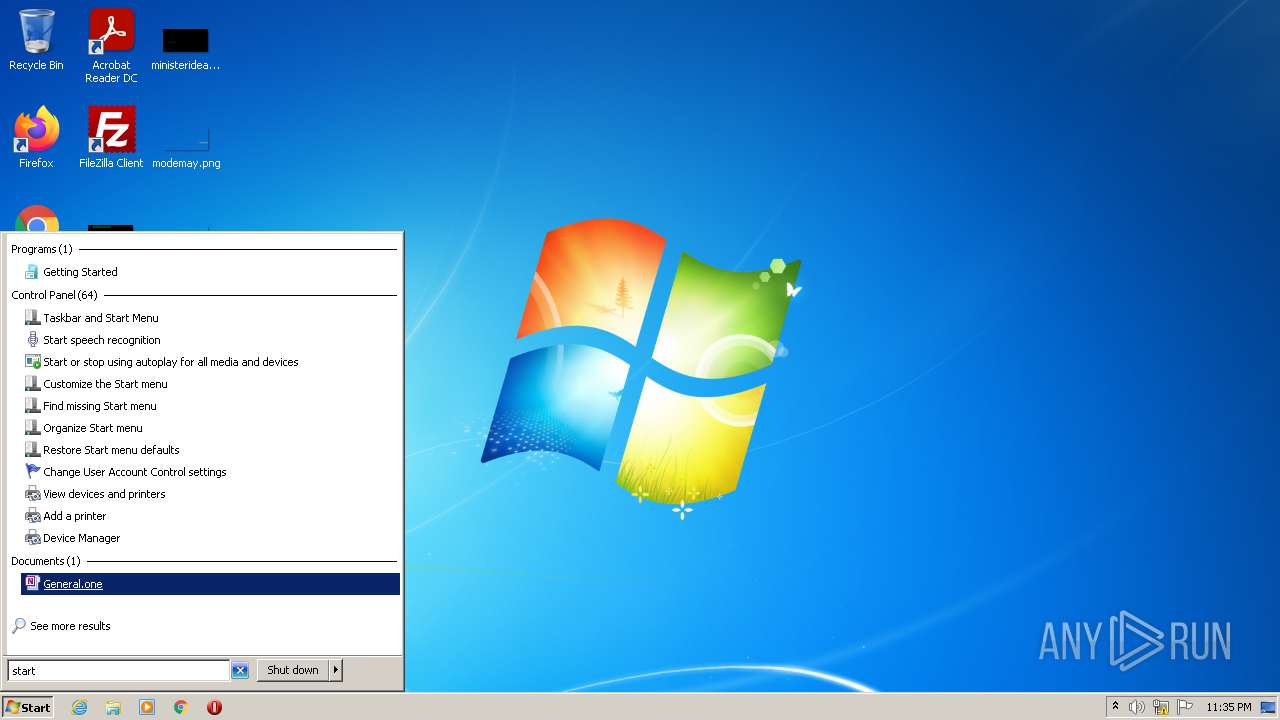Click the Start button on taskbar

28,707
